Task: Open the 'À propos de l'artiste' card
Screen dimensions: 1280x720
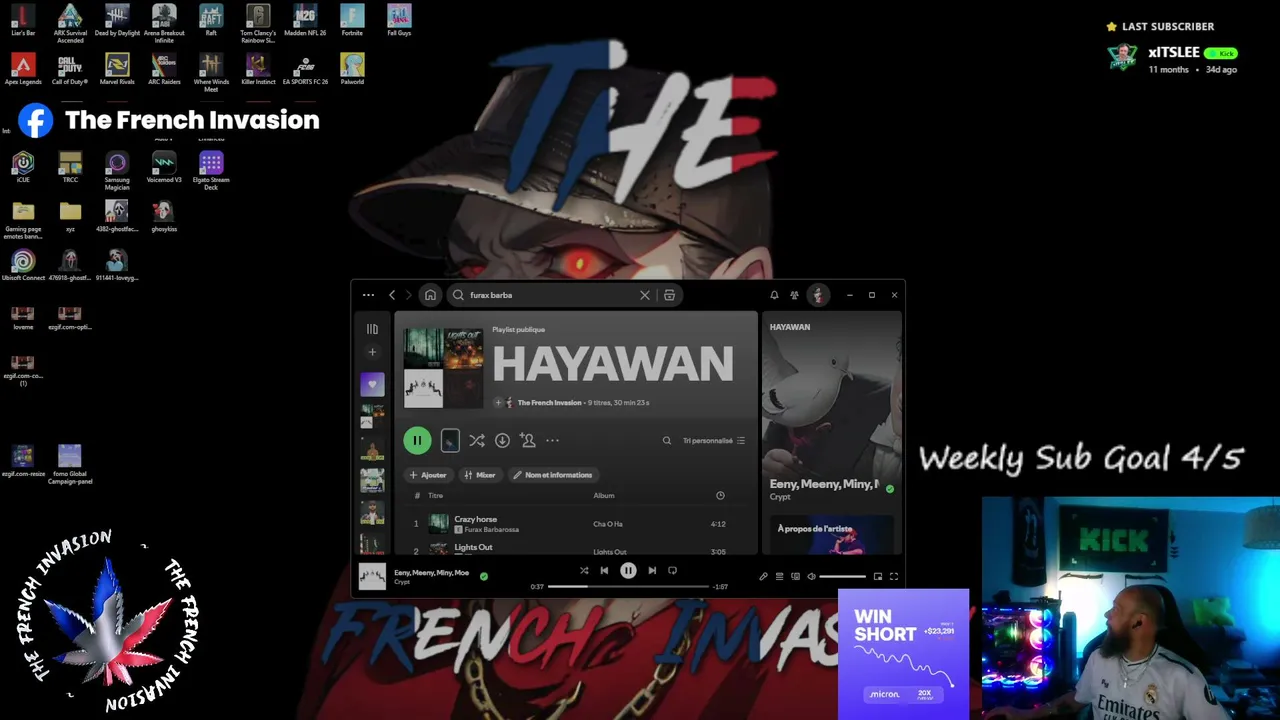Action: click(832, 534)
